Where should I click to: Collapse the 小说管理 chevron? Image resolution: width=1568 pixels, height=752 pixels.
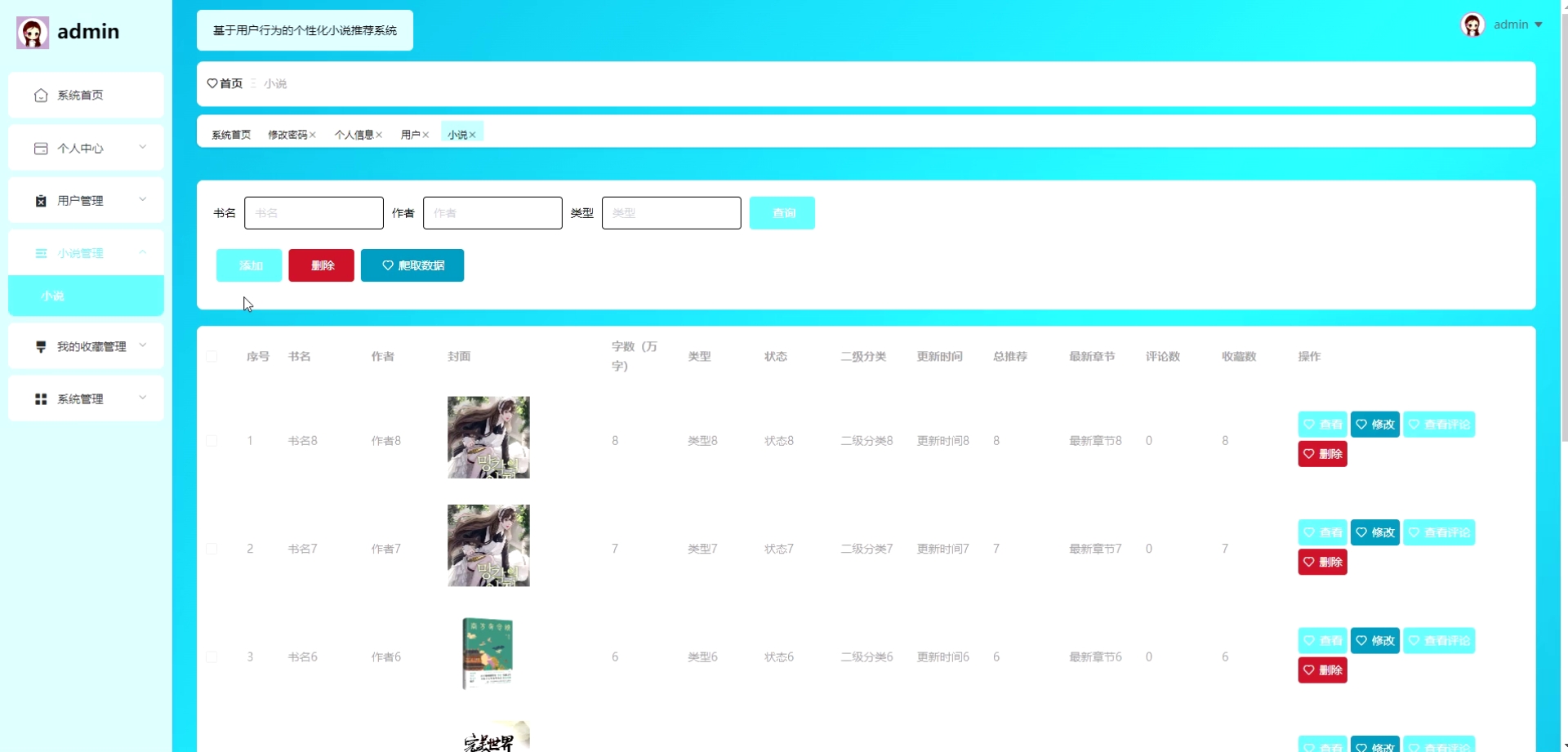click(143, 252)
